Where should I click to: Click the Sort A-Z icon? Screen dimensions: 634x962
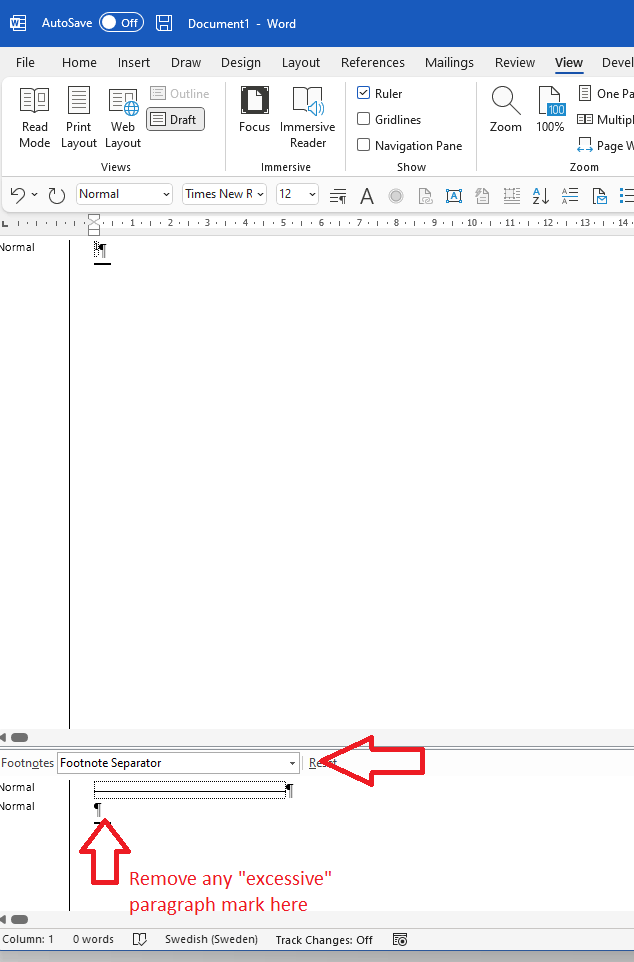click(x=540, y=196)
